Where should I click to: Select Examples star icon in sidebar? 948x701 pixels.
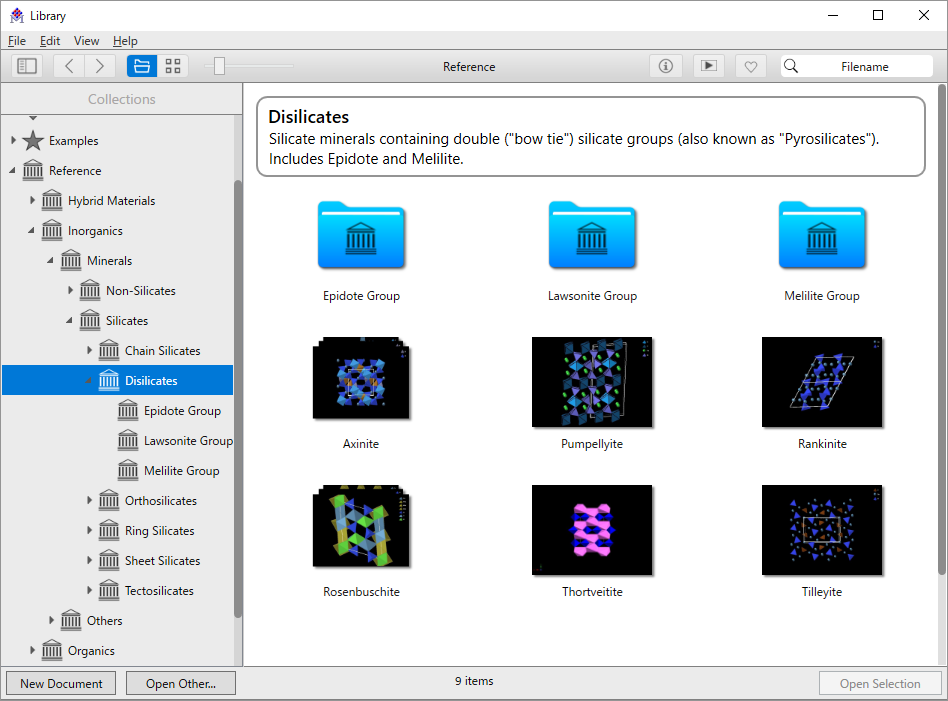click(x=33, y=140)
